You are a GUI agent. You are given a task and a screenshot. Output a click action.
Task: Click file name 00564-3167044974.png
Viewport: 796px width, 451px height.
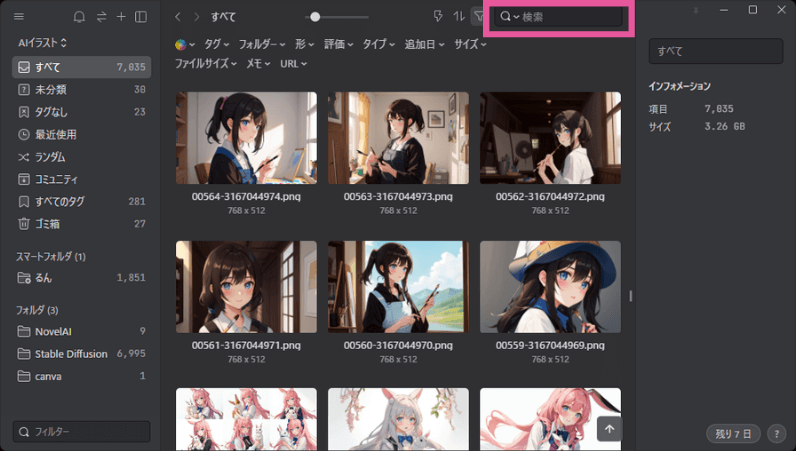click(246, 197)
